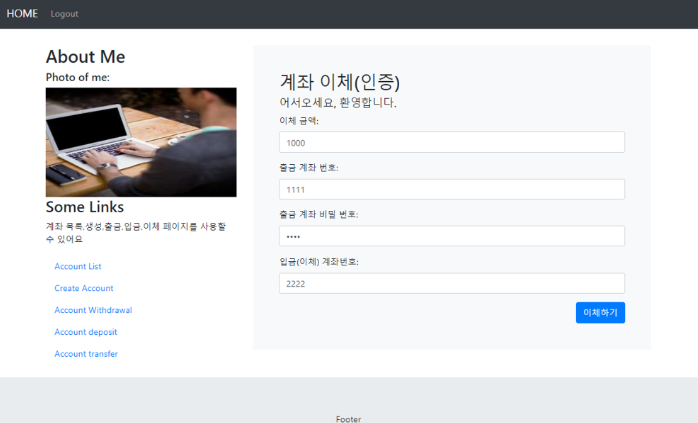The height and width of the screenshot is (423, 698).
Task: Open the Account deposit link
Action: tap(85, 332)
